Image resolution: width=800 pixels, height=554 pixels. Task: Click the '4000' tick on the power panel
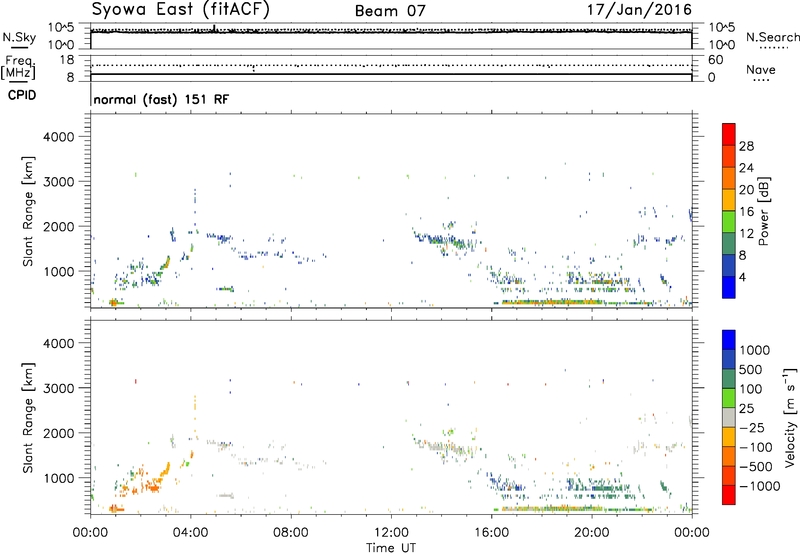58,137
